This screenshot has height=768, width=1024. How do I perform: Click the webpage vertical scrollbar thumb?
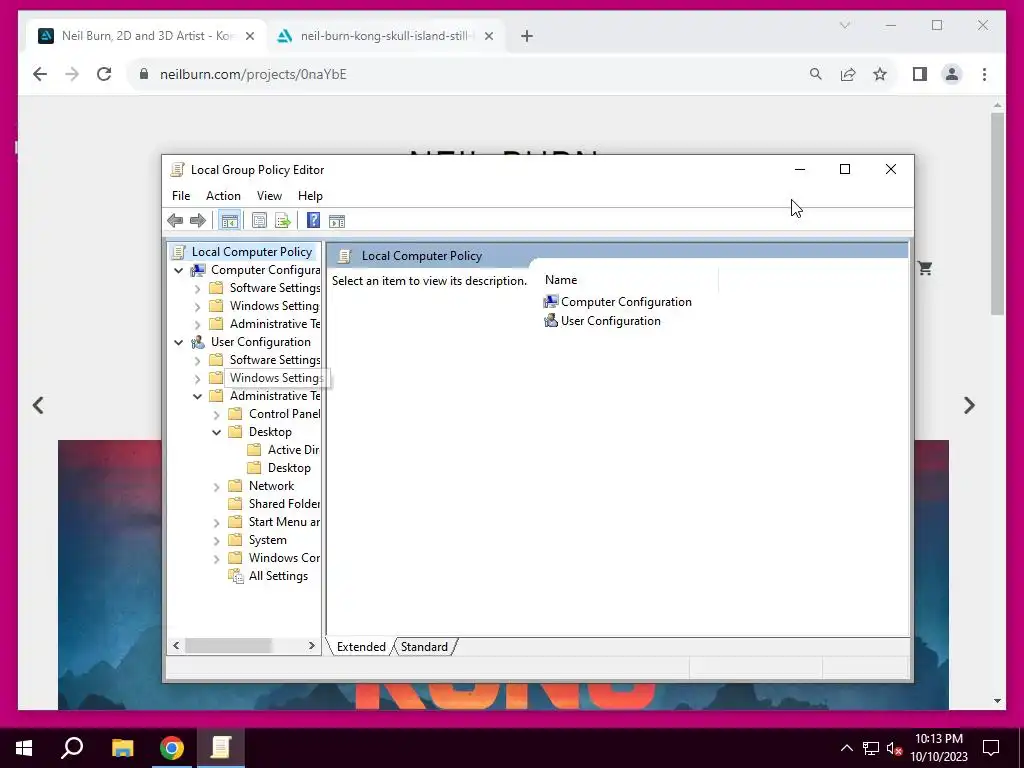(x=997, y=214)
